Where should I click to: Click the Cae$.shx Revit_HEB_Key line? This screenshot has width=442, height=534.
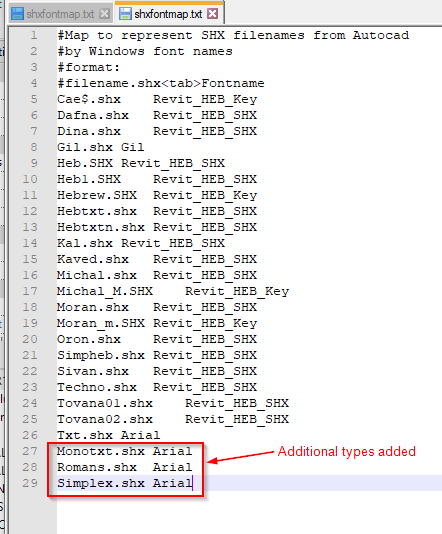pos(157,99)
